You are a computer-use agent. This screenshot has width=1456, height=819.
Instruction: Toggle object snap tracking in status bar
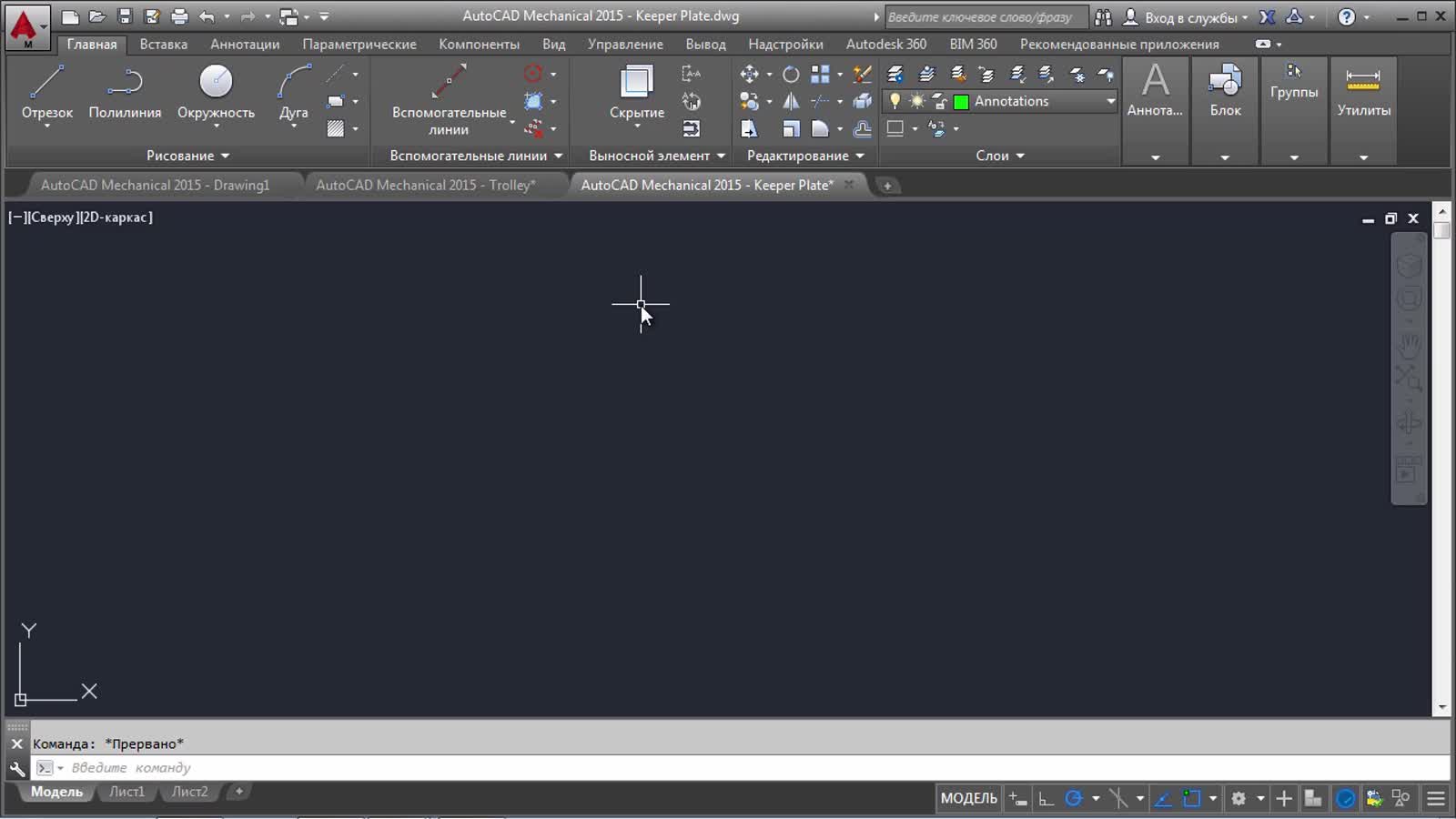point(1162,799)
